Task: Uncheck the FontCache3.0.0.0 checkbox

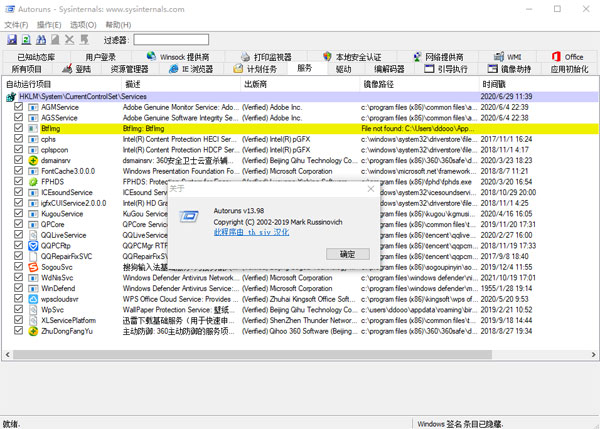Action: point(18,171)
